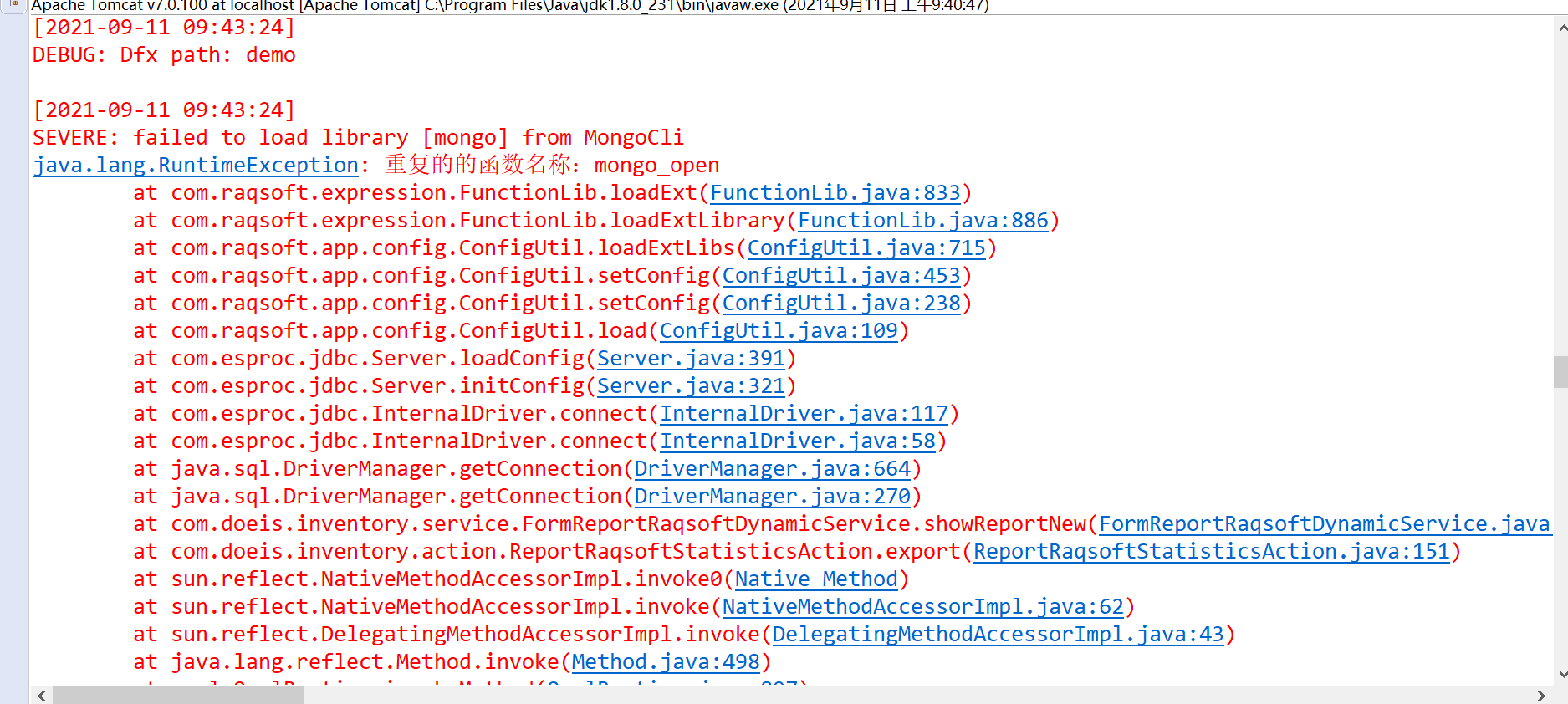Viewport: 1568px width, 704px height.
Task: Click the first [2021-09-11 09:43:24] timestamp
Action: coord(164,28)
